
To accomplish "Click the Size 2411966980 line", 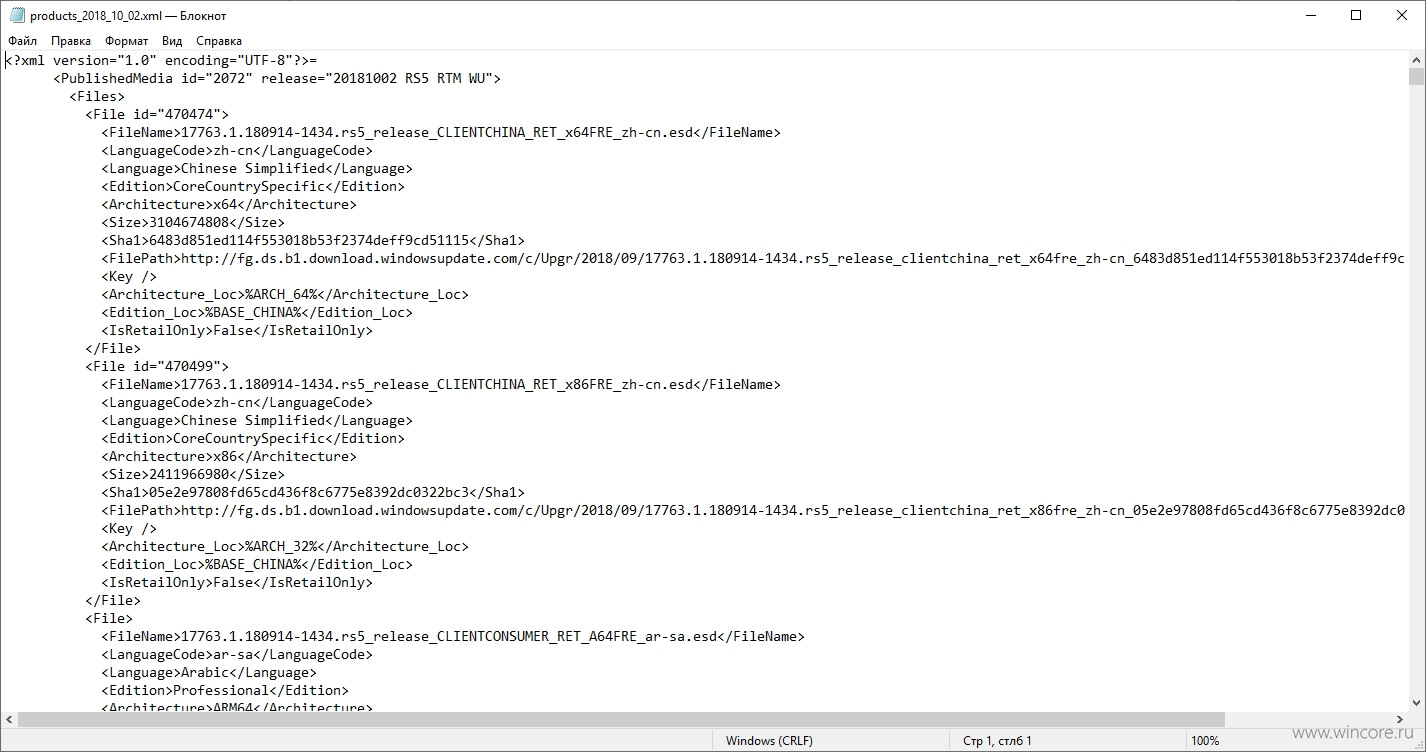I will [193, 474].
